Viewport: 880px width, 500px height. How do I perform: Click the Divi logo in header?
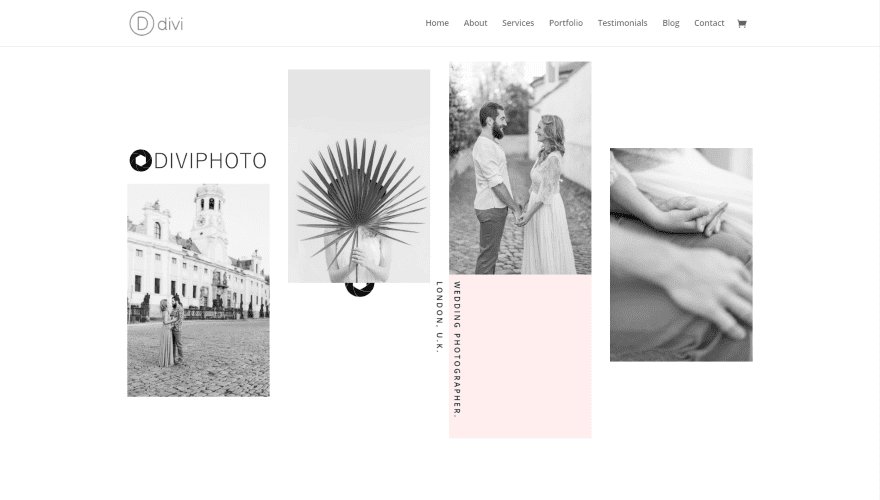tap(156, 24)
